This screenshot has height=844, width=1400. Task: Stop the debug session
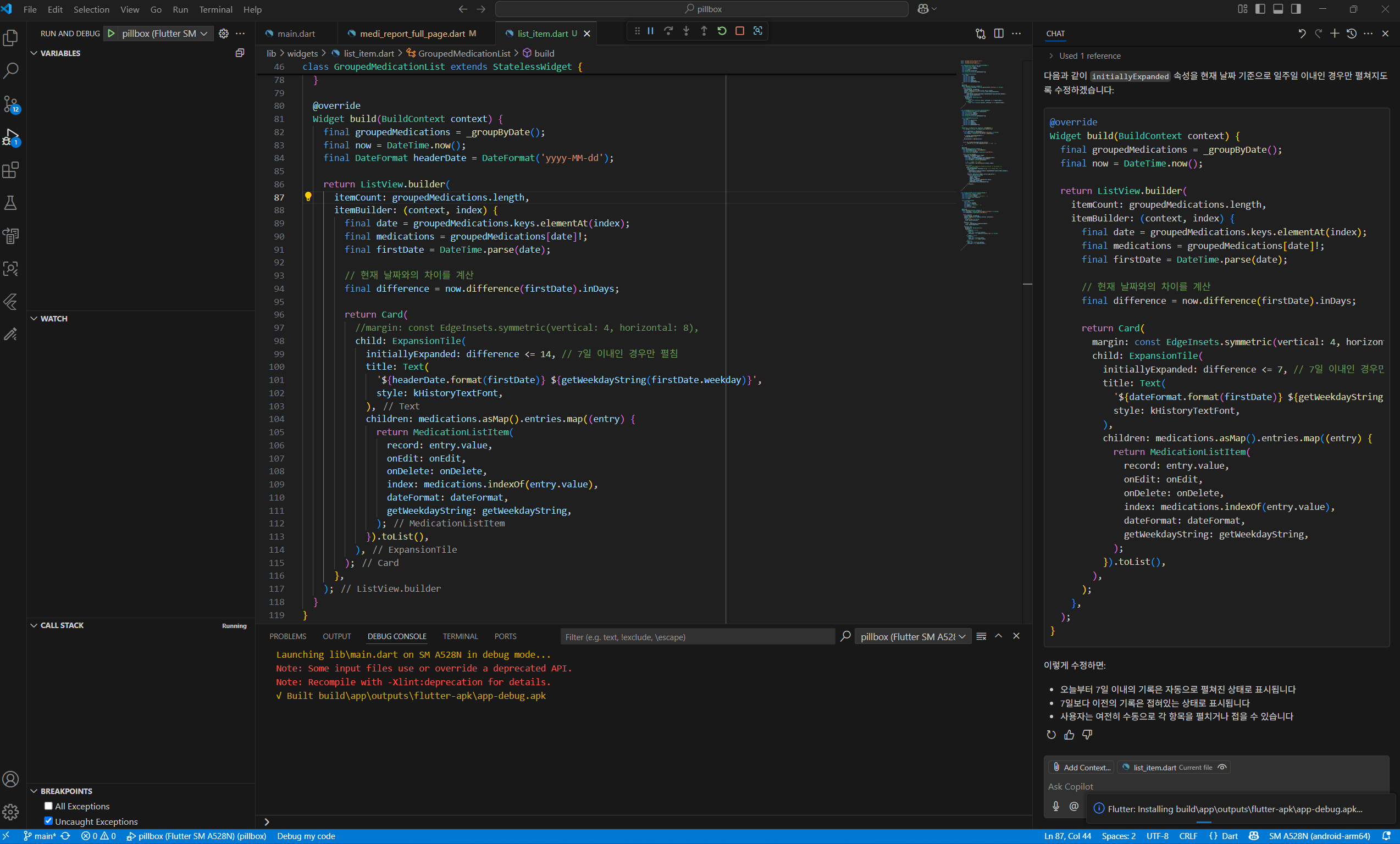tap(739, 31)
